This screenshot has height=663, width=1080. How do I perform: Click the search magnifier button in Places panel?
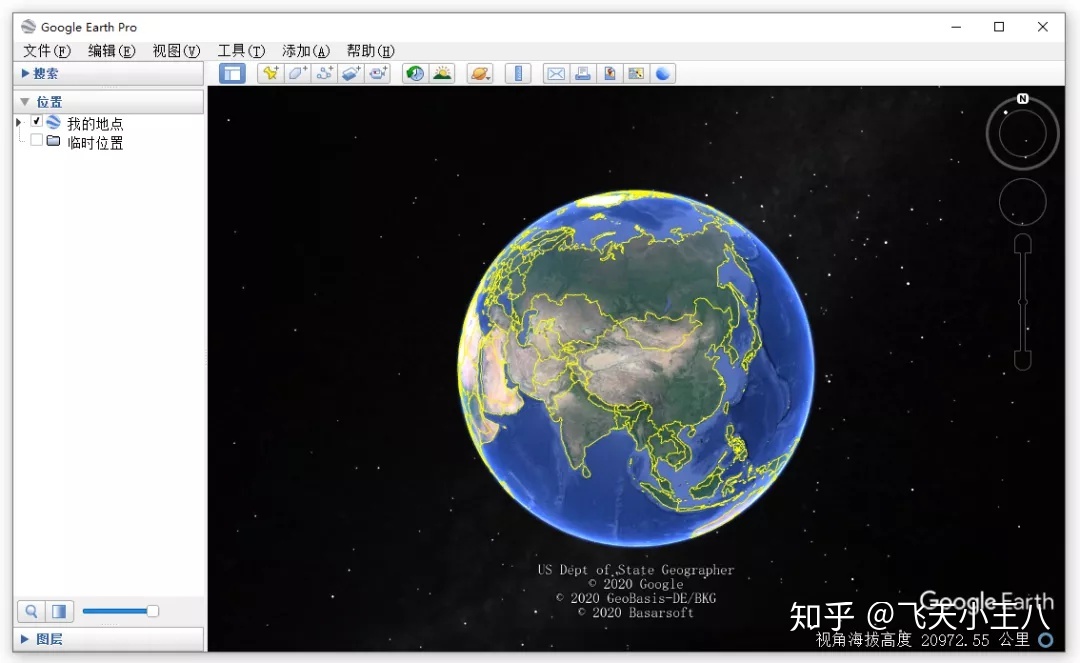coord(31,611)
